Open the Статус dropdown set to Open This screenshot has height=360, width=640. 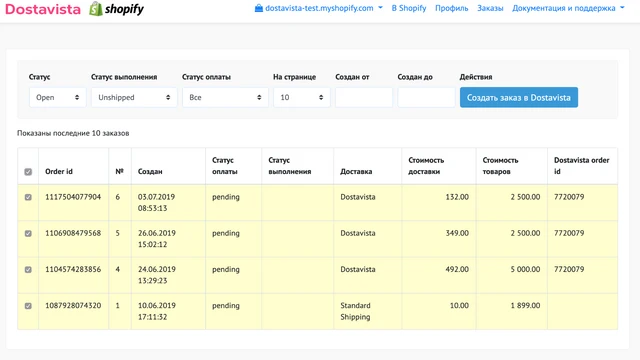[58, 98]
